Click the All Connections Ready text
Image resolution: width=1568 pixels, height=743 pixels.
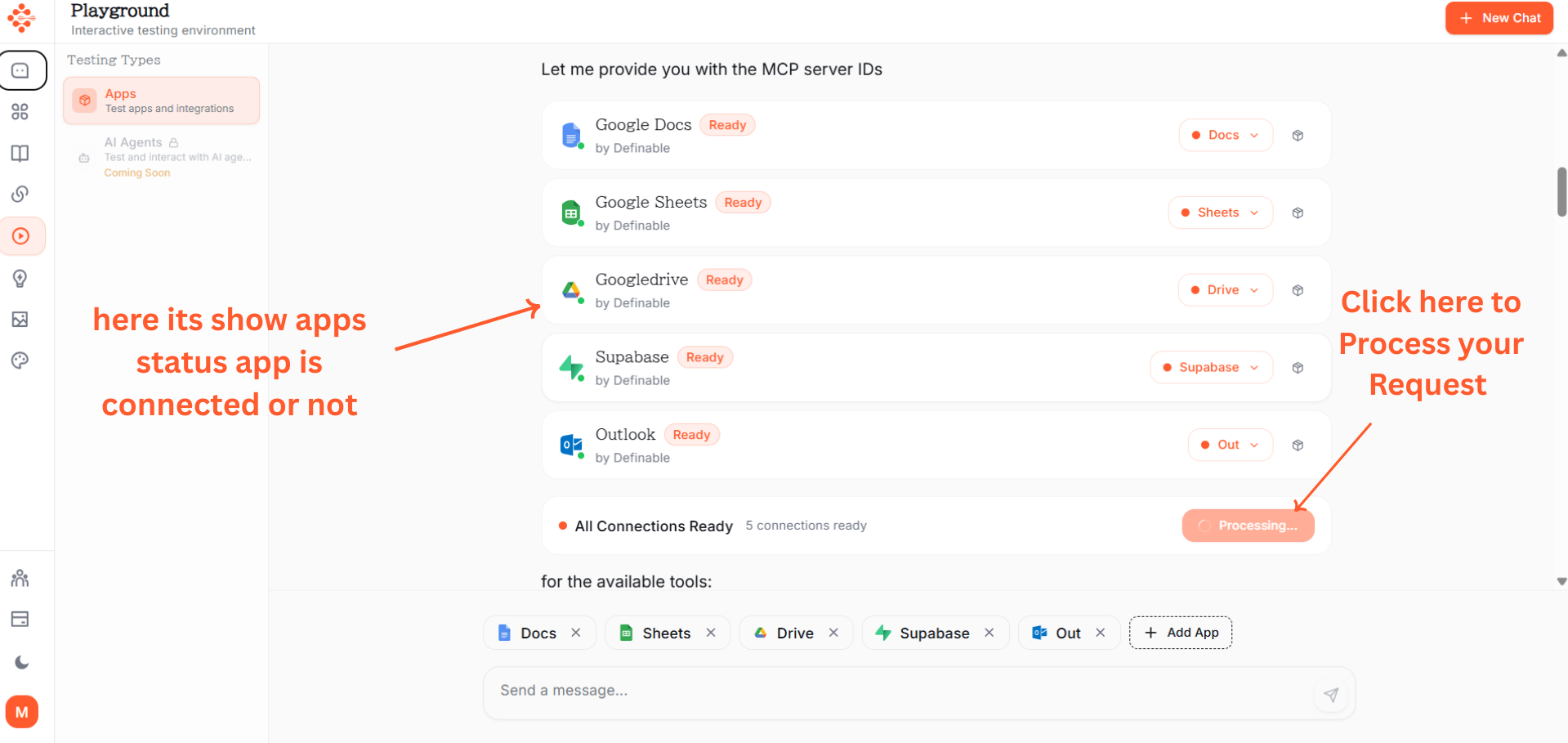[x=654, y=526]
